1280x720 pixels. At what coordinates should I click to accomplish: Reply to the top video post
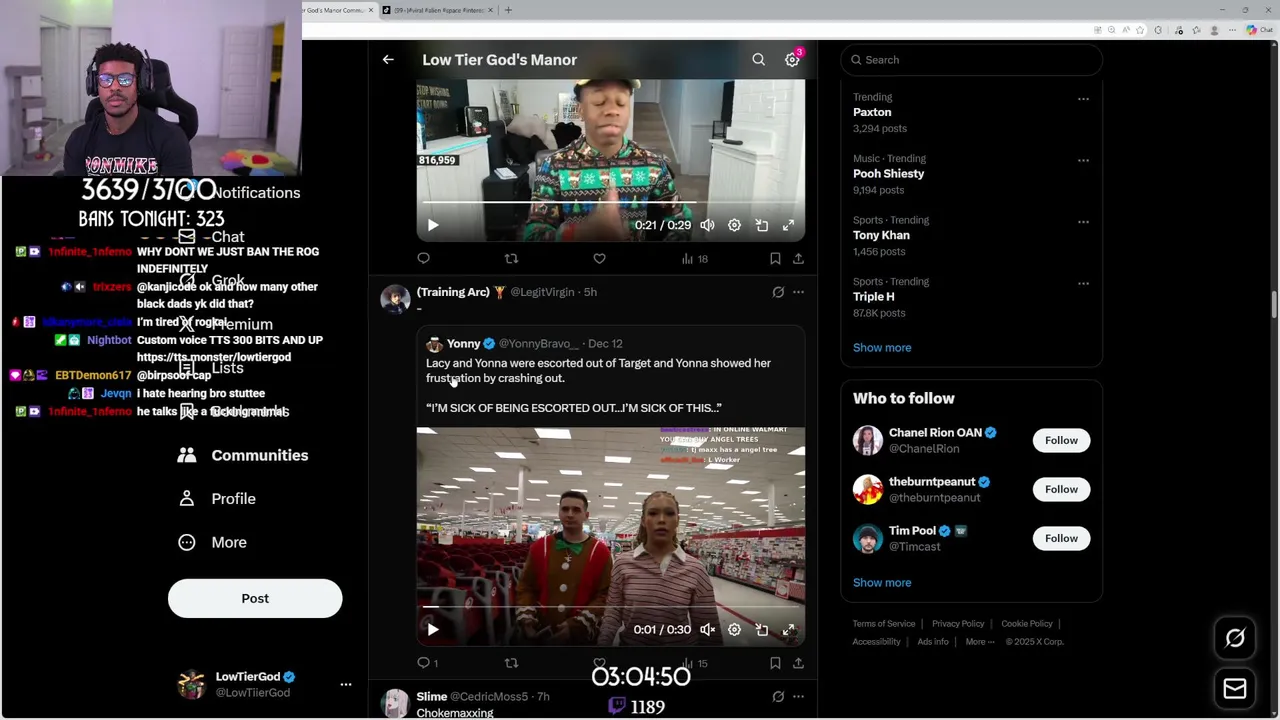[424, 259]
